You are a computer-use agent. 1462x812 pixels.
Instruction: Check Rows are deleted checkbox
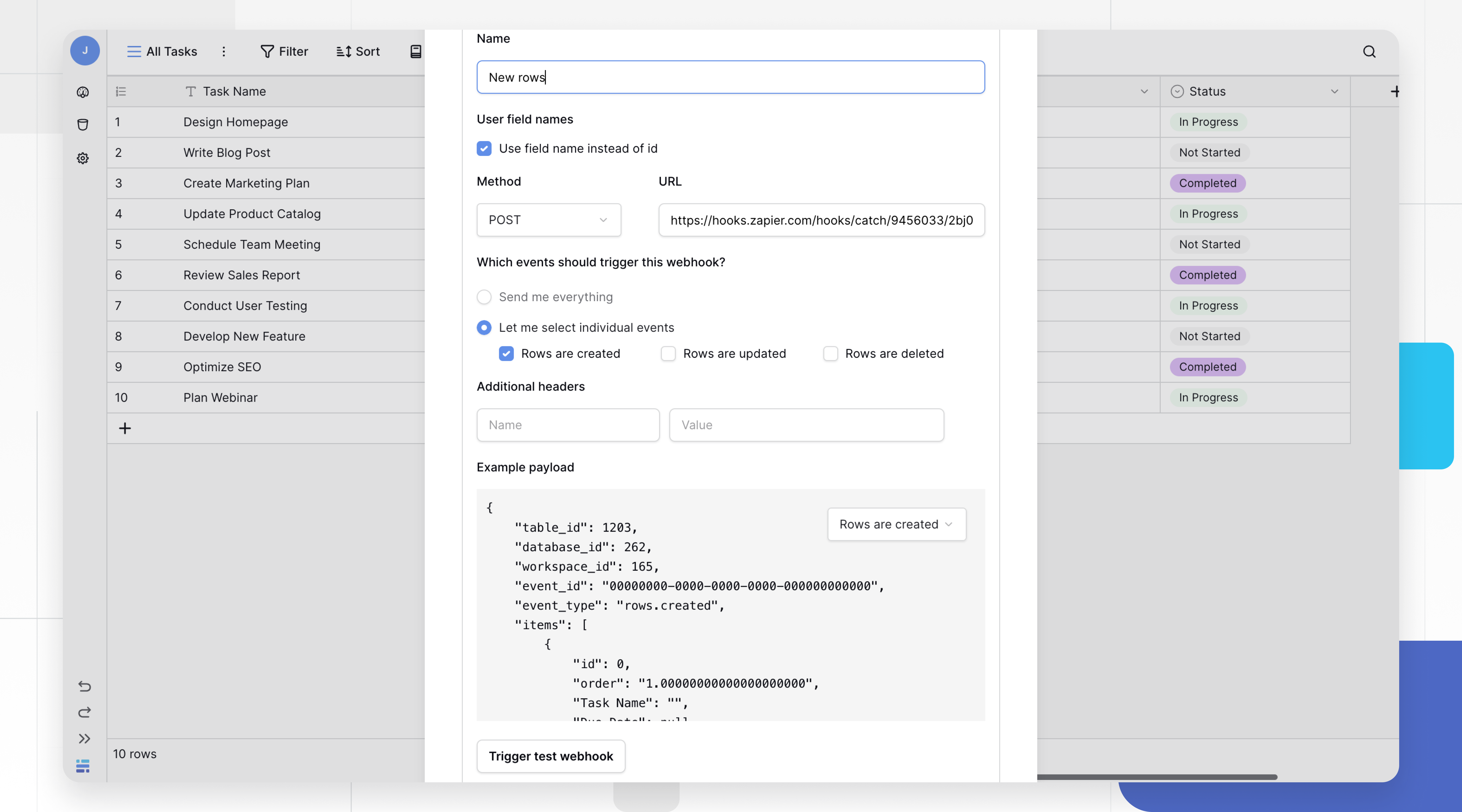[x=830, y=353]
